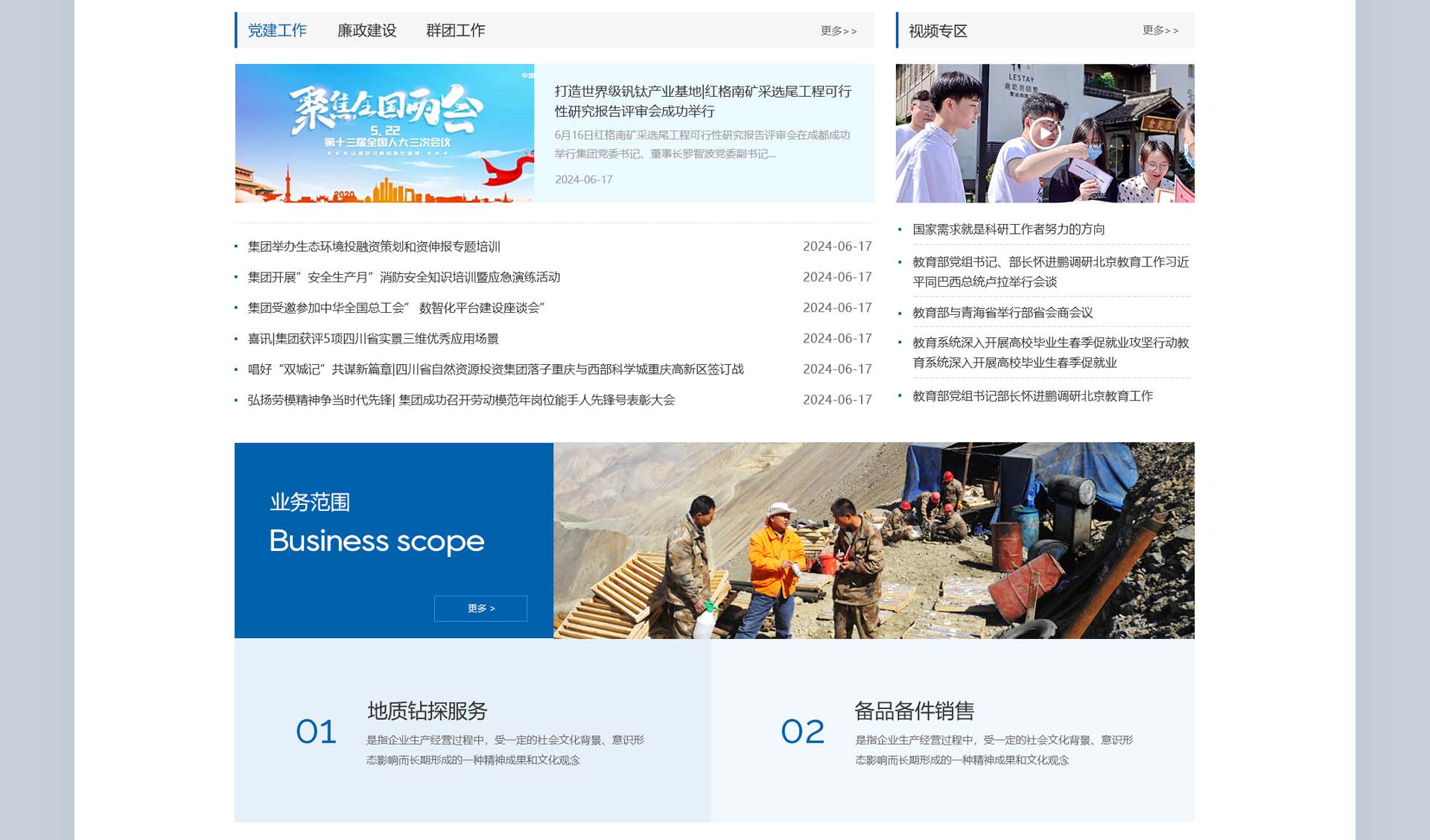Click 更多 > button in 业务范围 panel
Image resolution: width=1430 pixels, height=840 pixels.
[480, 608]
